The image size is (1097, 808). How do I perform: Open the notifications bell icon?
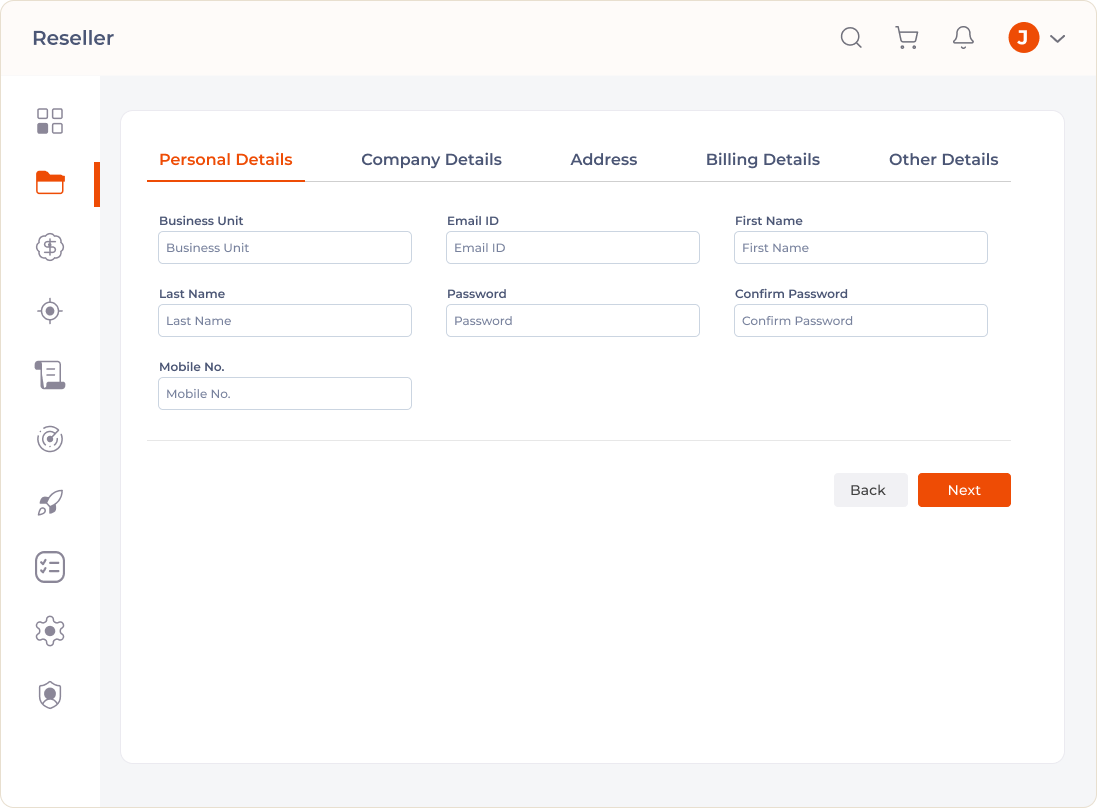[x=963, y=38]
